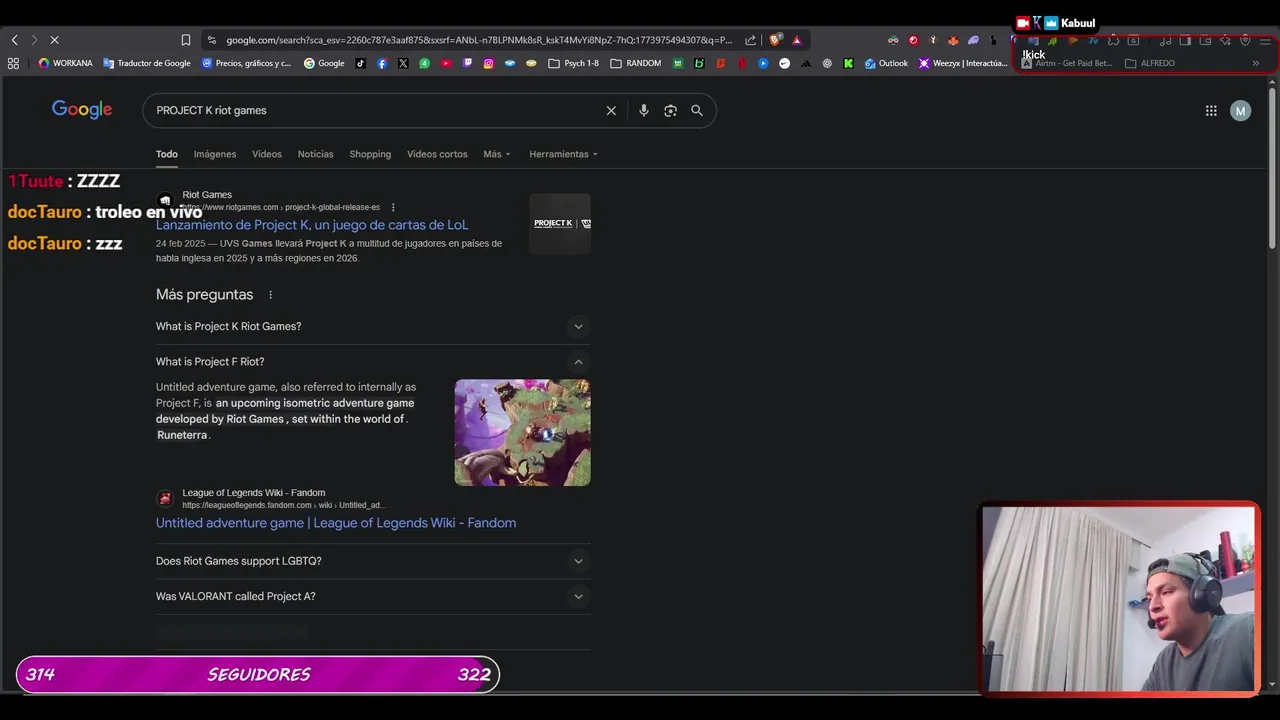Switch to the Imágenes tab

pyautogui.click(x=215, y=154)
